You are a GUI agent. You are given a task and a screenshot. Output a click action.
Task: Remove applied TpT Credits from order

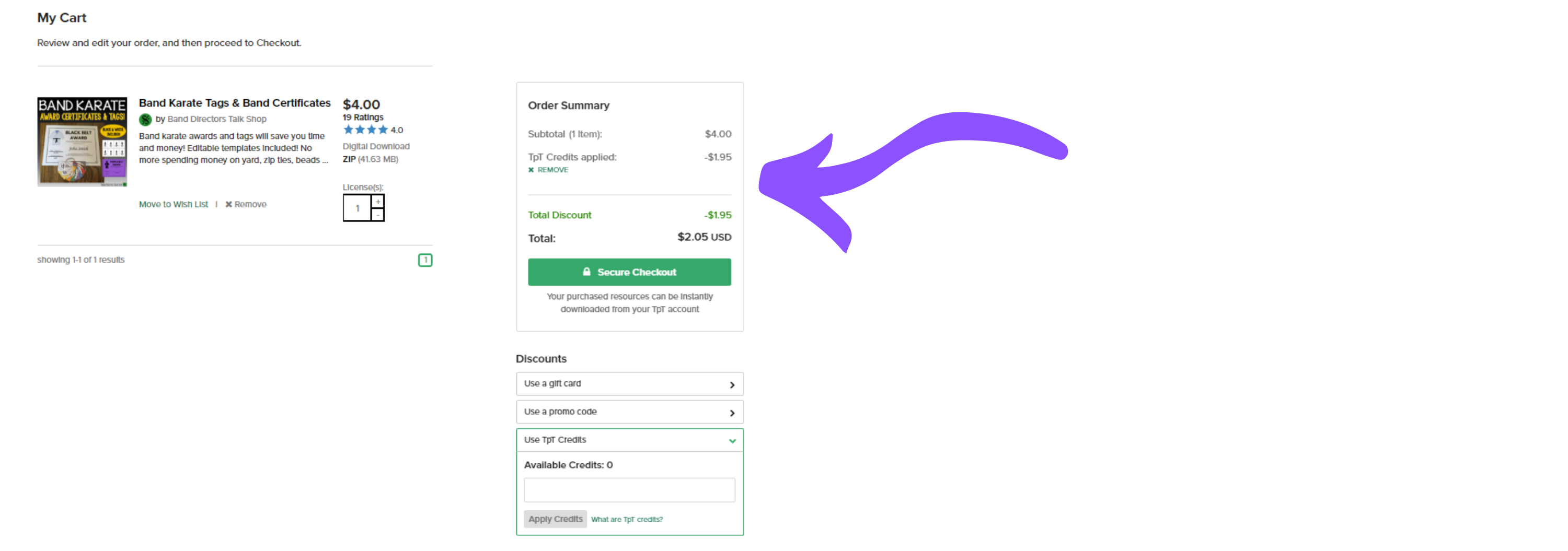point(548,170)
